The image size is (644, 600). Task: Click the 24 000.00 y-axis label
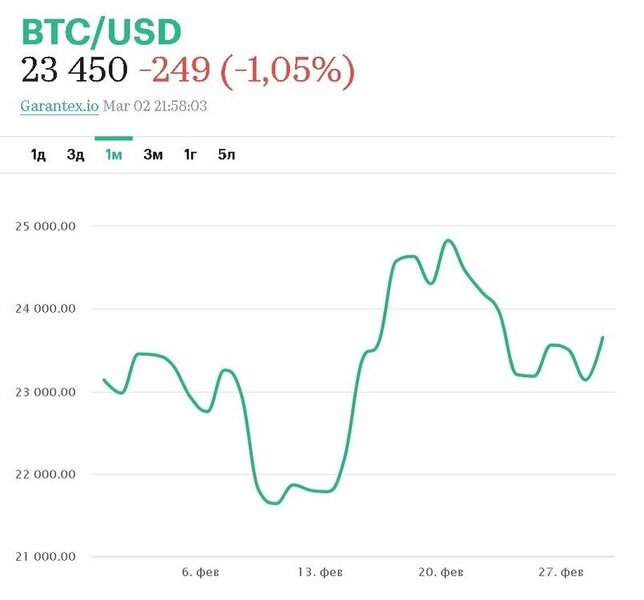48,309
